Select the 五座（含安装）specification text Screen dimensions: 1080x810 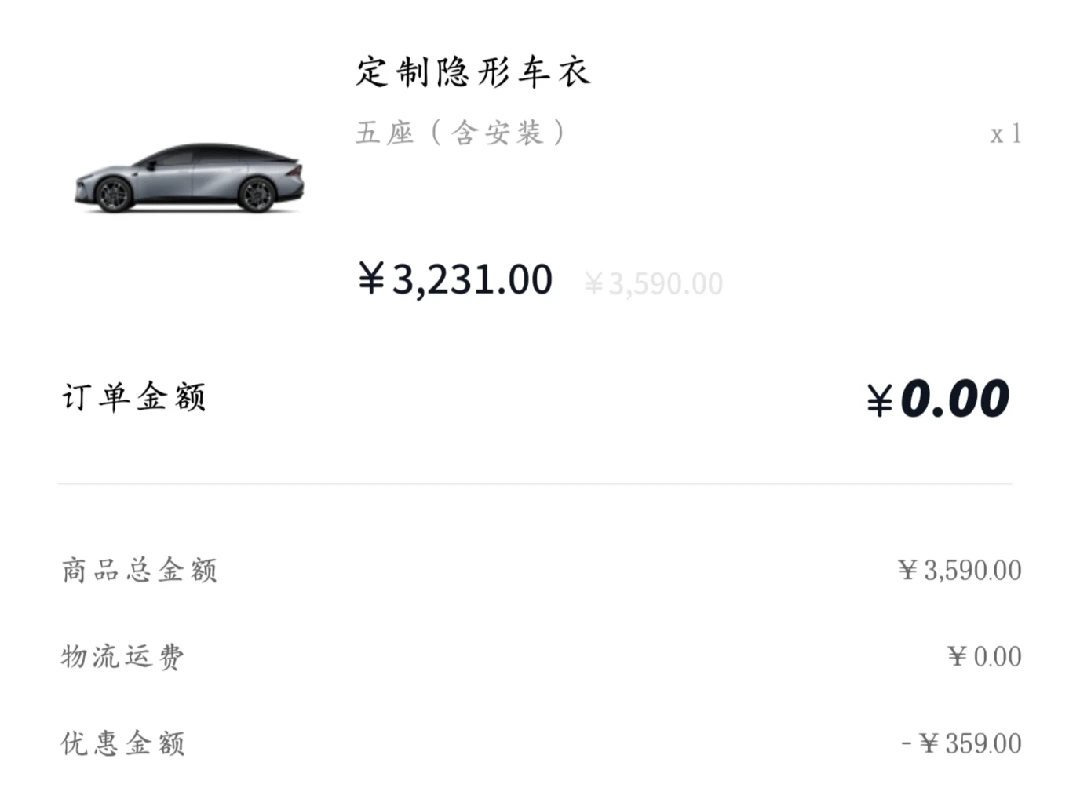pos(461,133)
